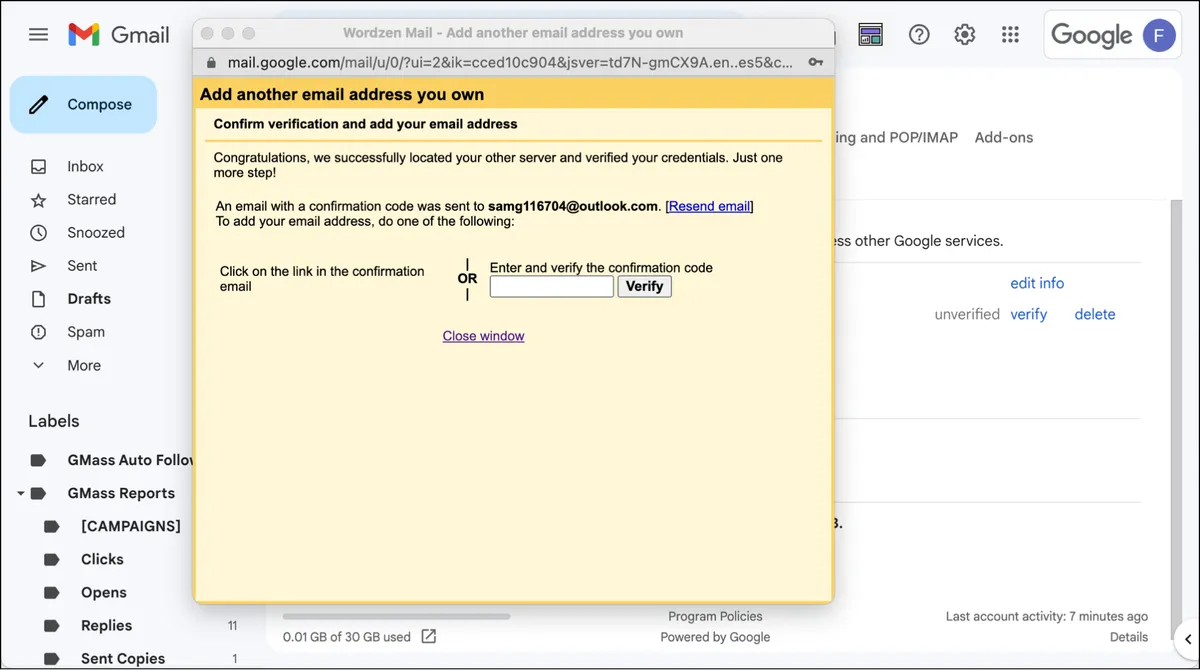Click the label icon beside Clicks
1200x670 pixels.
click(x=52, y=560)
